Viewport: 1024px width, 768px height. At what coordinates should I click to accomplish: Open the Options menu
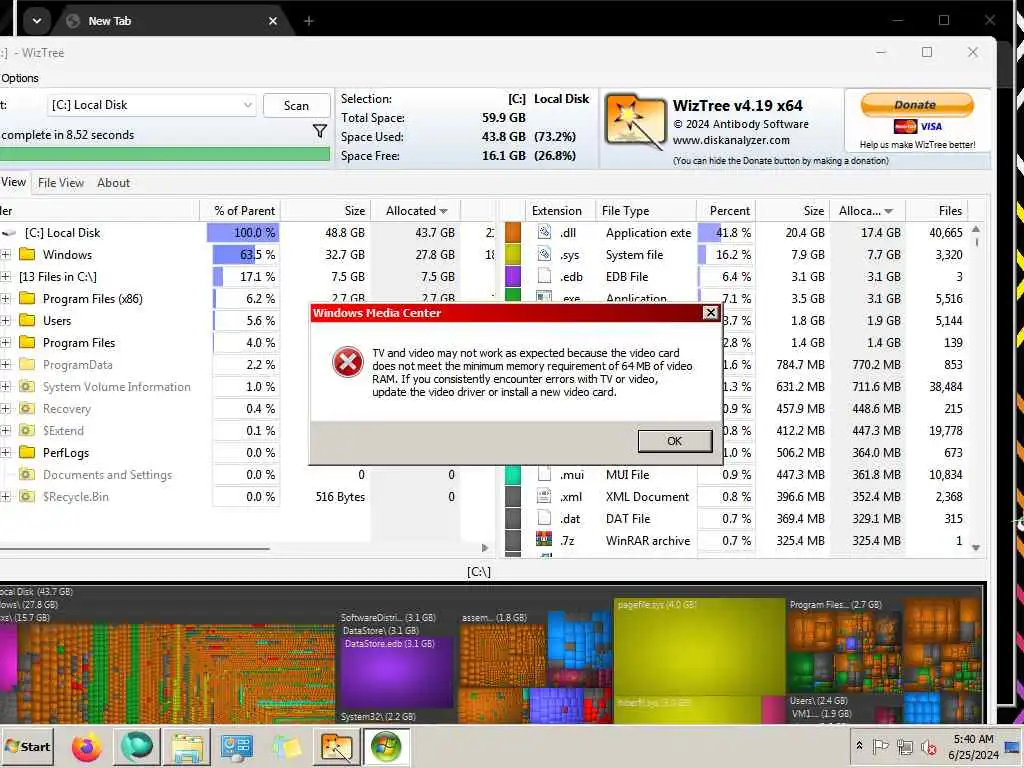point(20,78)
